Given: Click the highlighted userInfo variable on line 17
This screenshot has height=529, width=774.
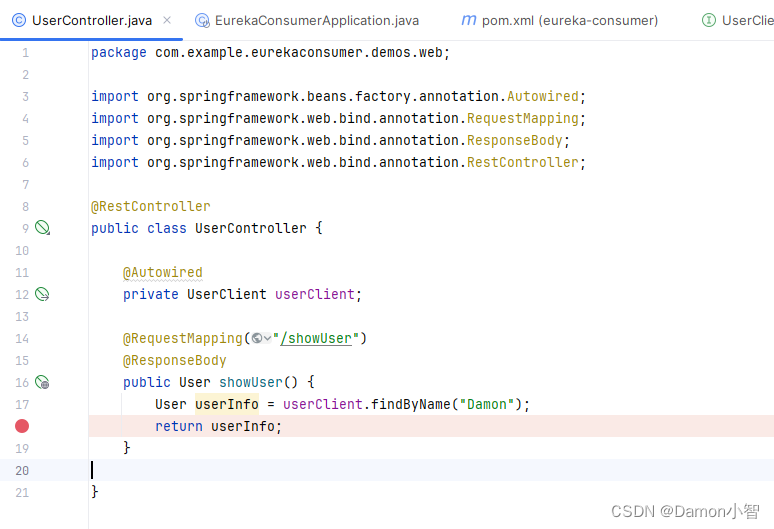Looking at the screenshot, I should [x=227, y=404].
